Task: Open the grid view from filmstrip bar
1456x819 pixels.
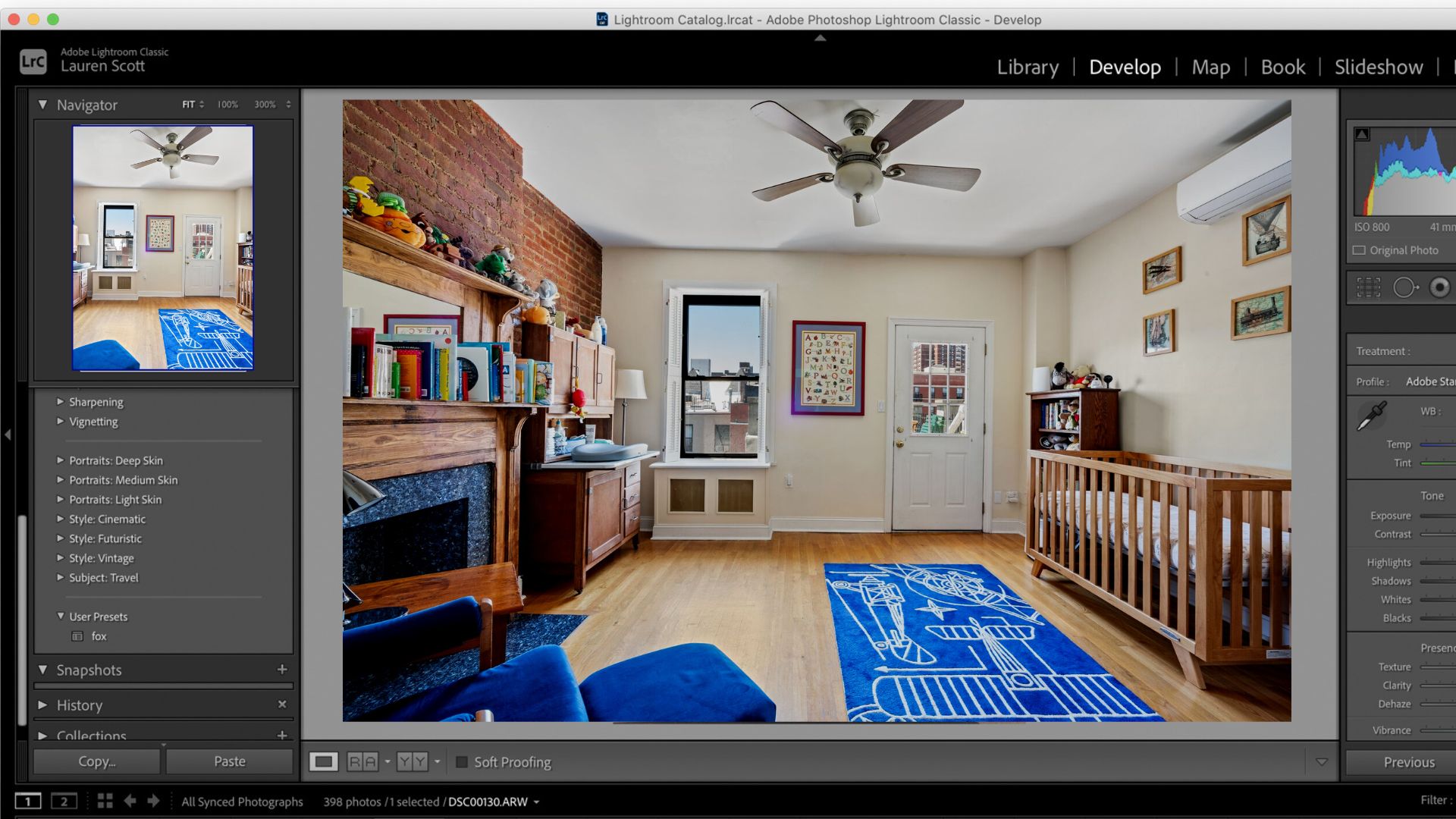Action: (x=105, y=801)
